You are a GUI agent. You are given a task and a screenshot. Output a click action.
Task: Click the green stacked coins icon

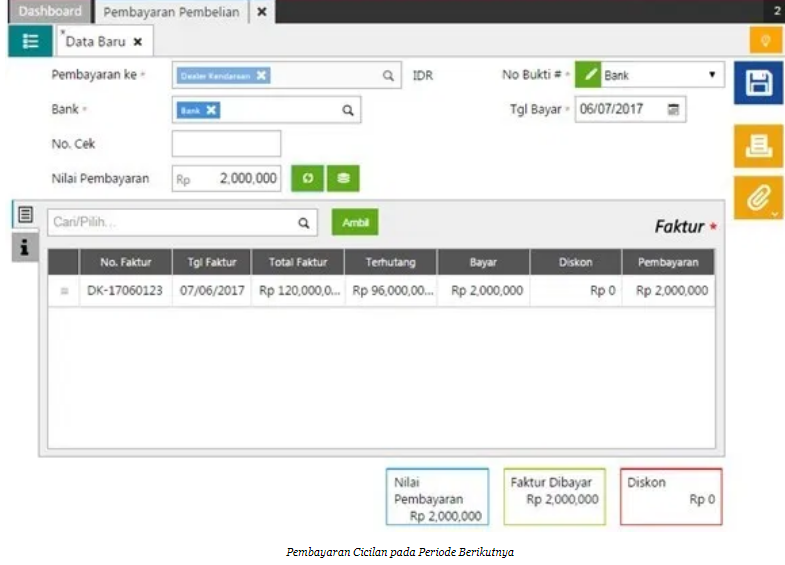(x=343, y=178)
